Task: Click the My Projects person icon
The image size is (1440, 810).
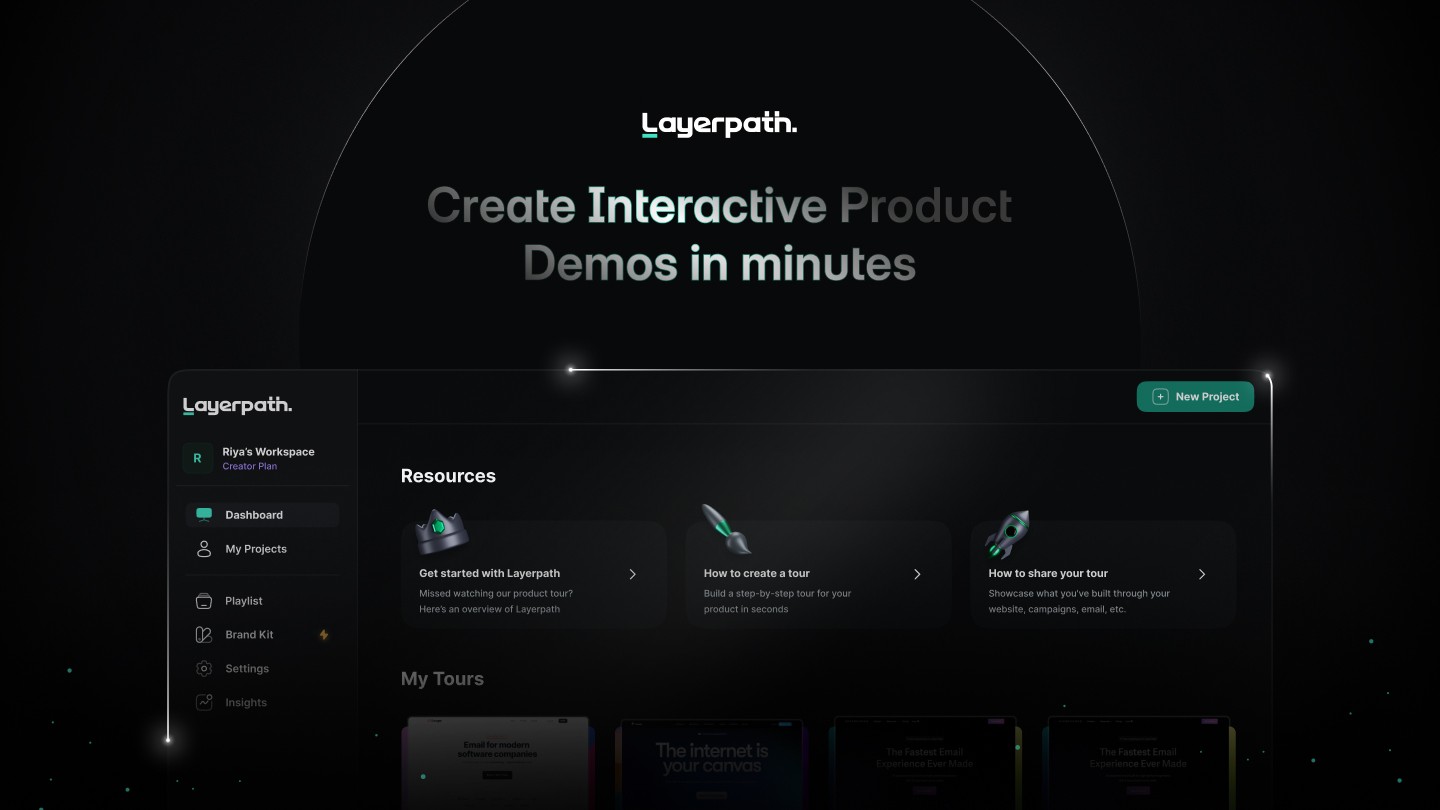Action: [x=204, y=549]
